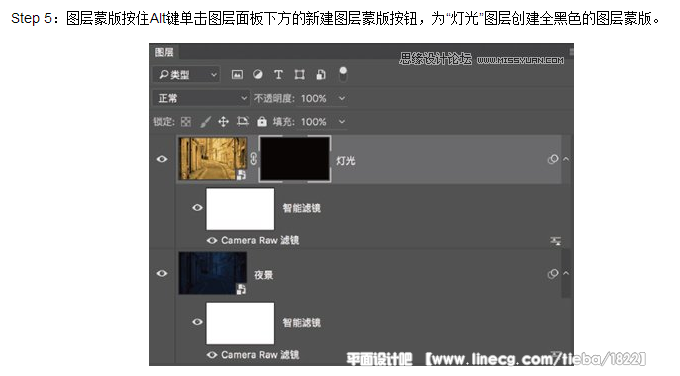Click 智能滤镜 label under 灯光 layer
The width and height of the screenshot is (680, 376).
[x=302, y=208]
